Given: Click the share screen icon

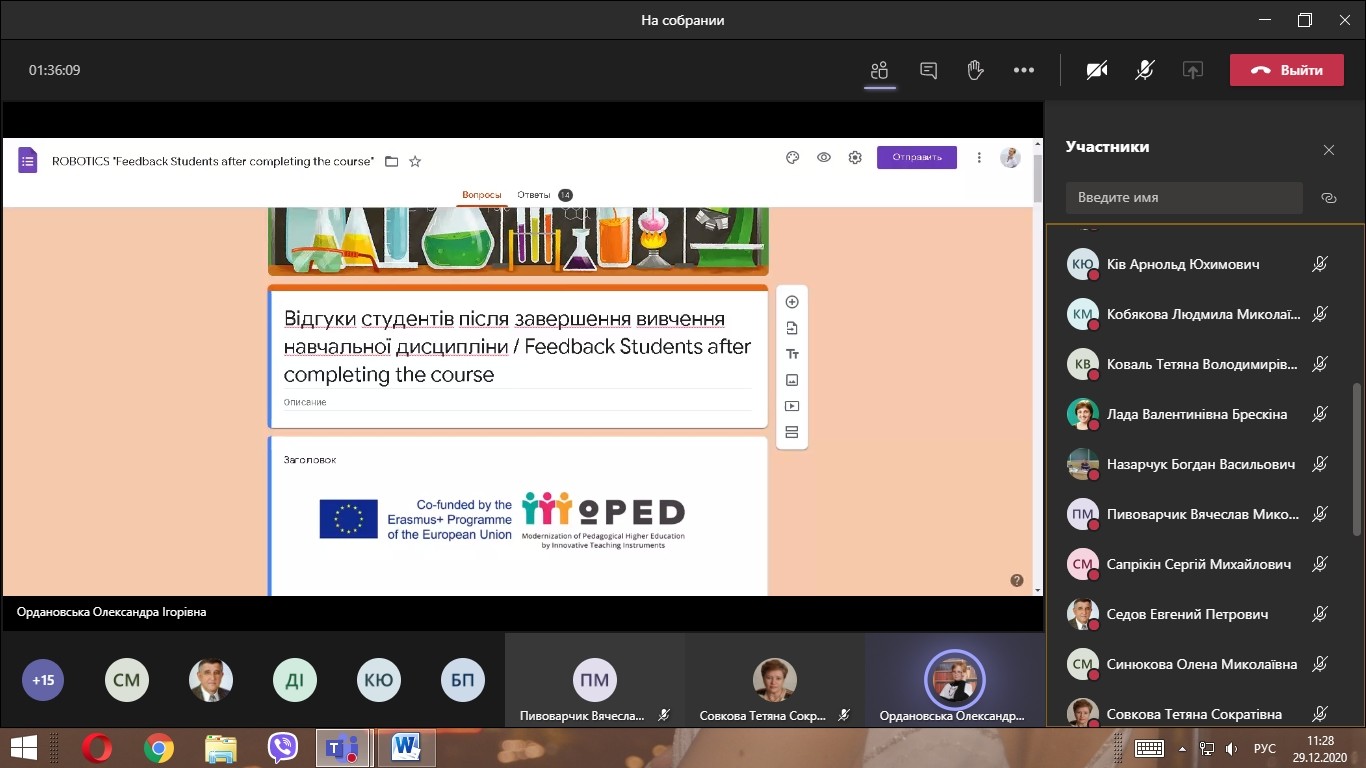Looking at the screenshot, I should 1192,70.
